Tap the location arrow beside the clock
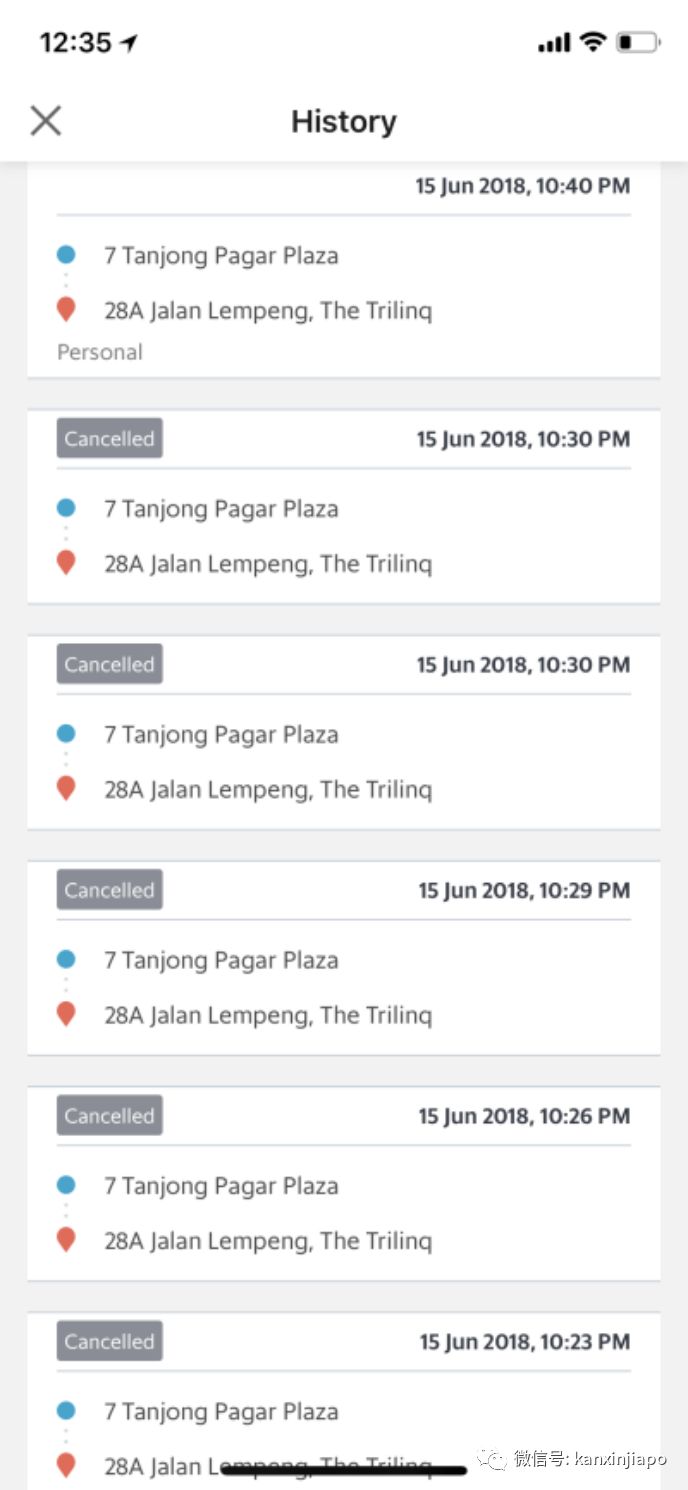 (129, 43)
